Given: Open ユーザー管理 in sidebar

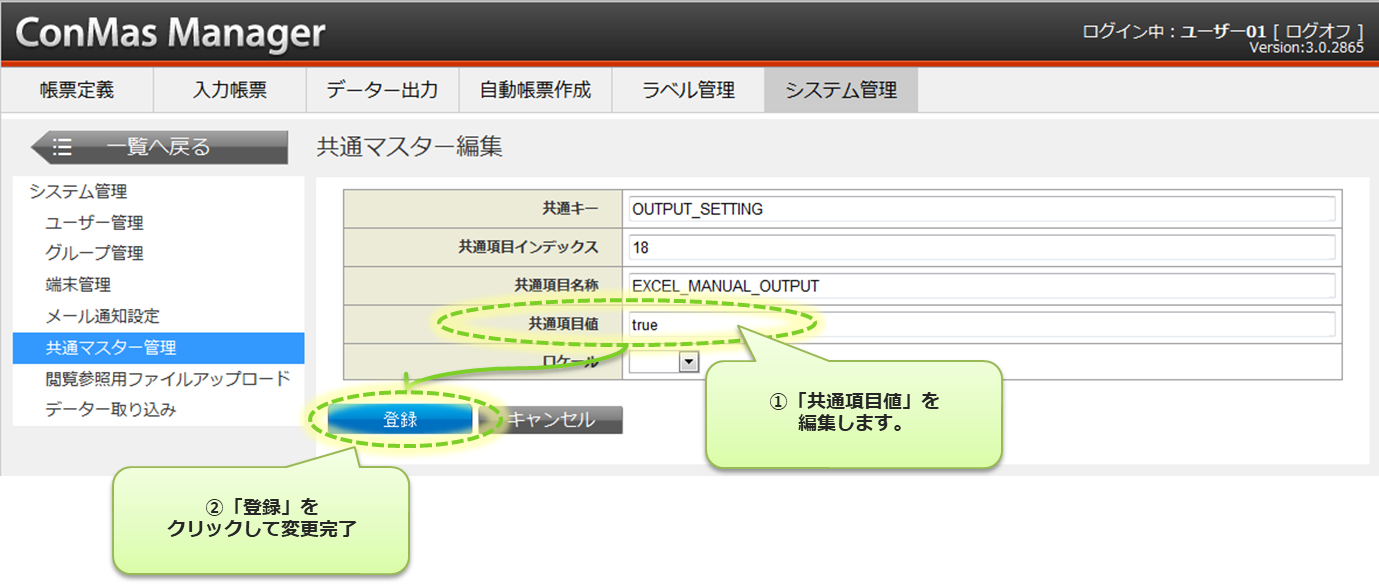Looking at the screenshot, I should click(94, 223).
